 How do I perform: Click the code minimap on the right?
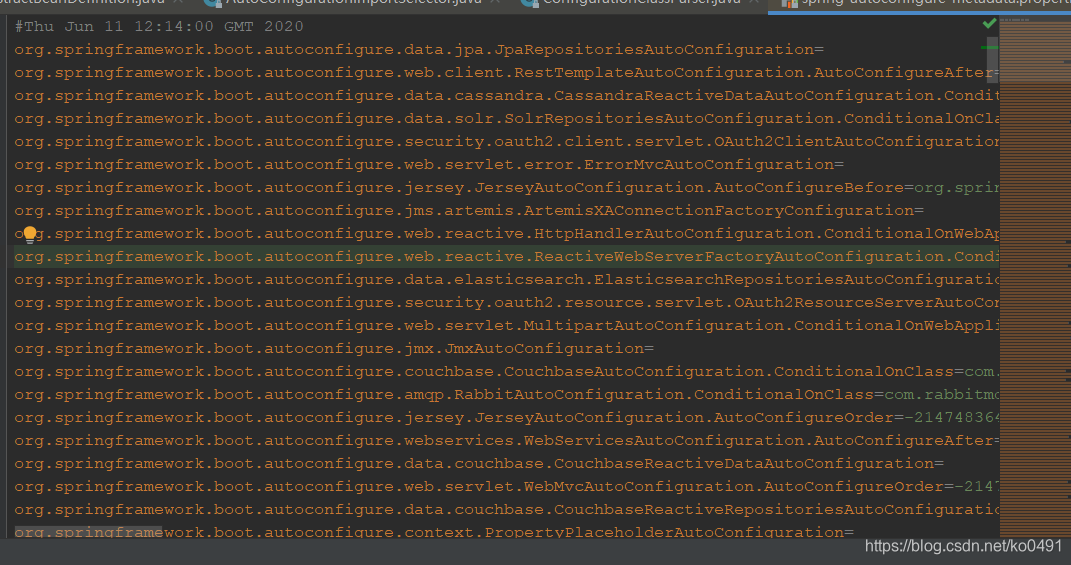tap(1035, 277)
